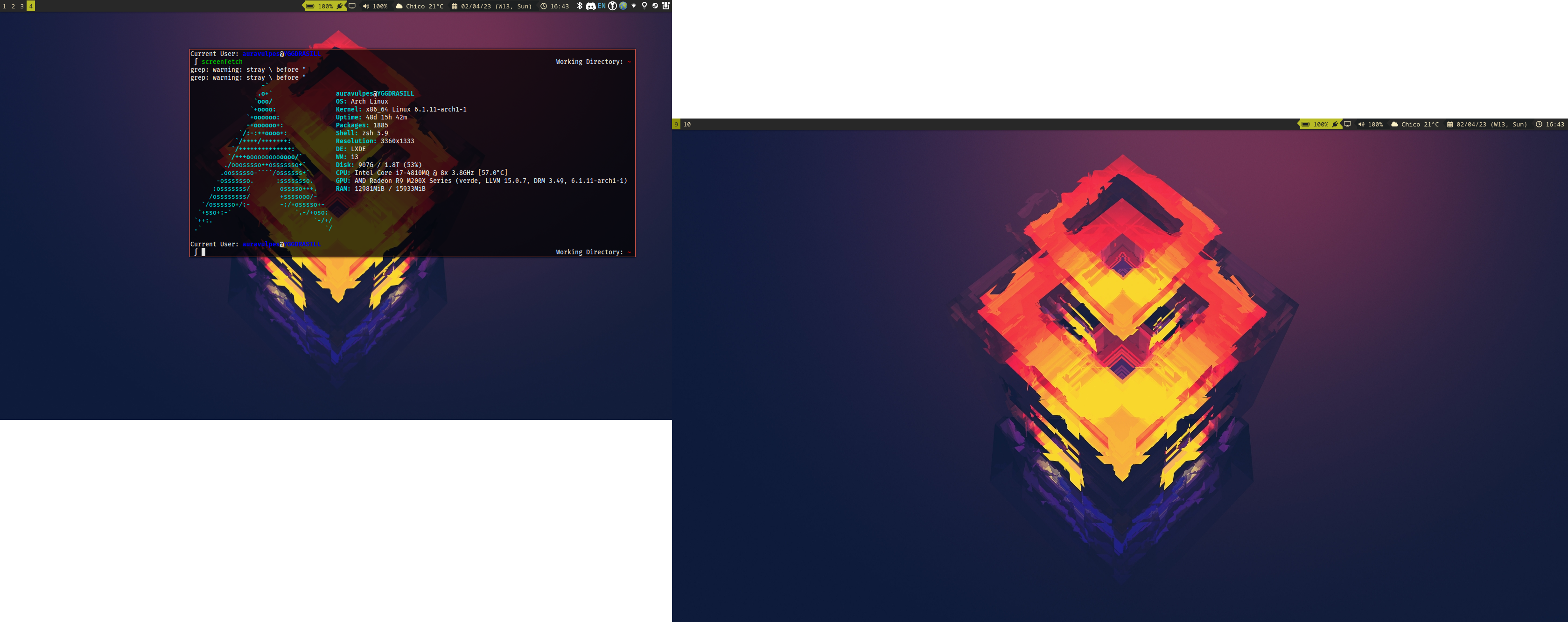Click the Steam tray icon

click(655, 6)
